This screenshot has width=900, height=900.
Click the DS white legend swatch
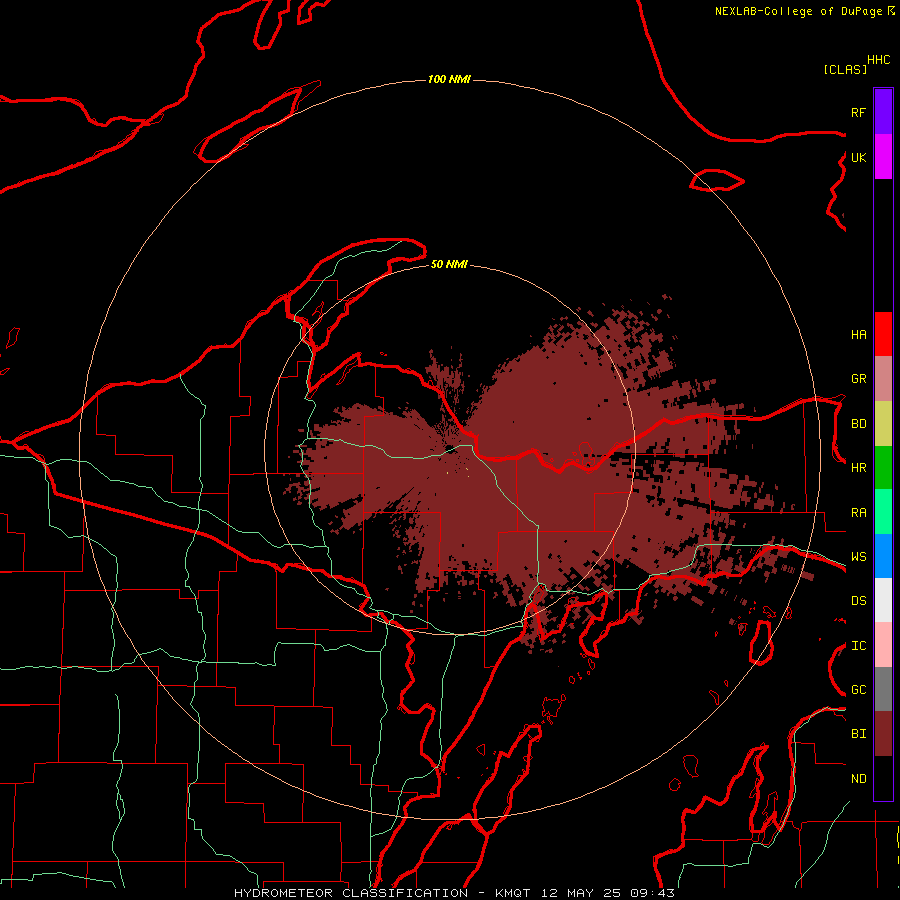click(x=883, y=600)
